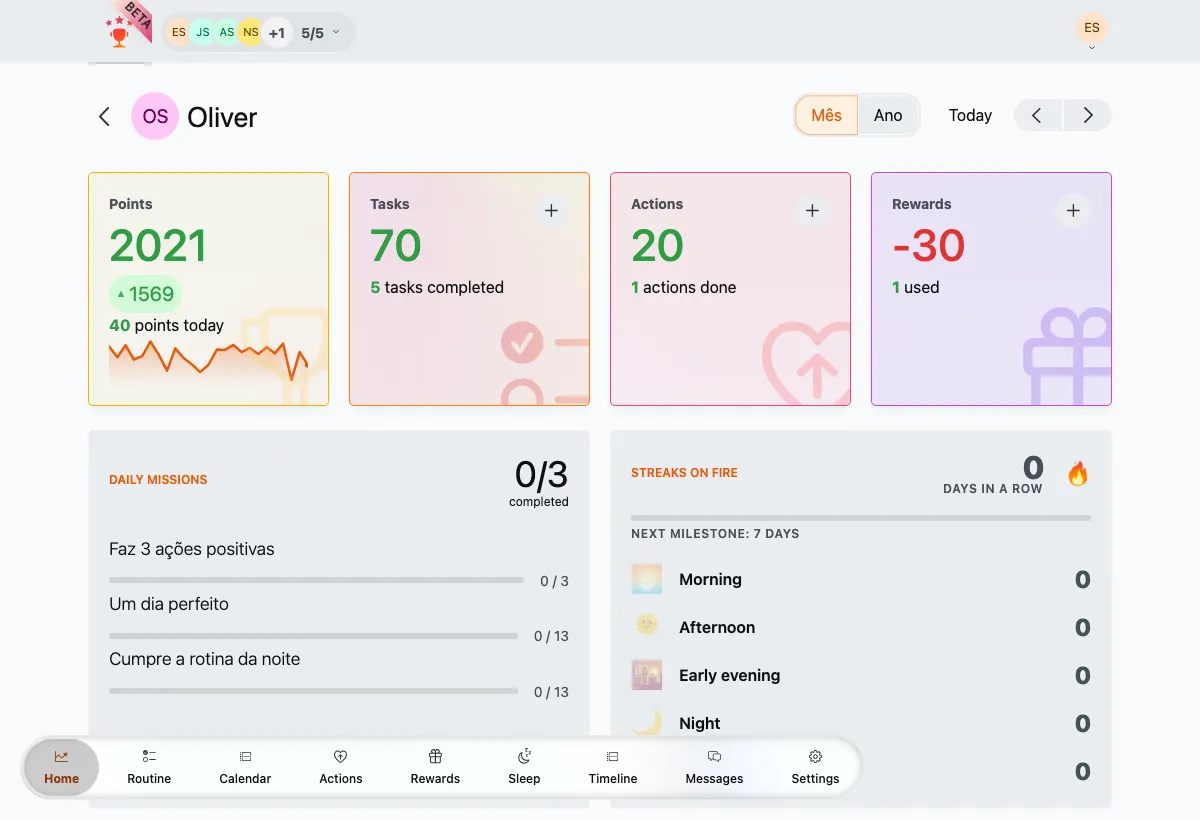Select the AS member avatar

click(x=227, y=32)
